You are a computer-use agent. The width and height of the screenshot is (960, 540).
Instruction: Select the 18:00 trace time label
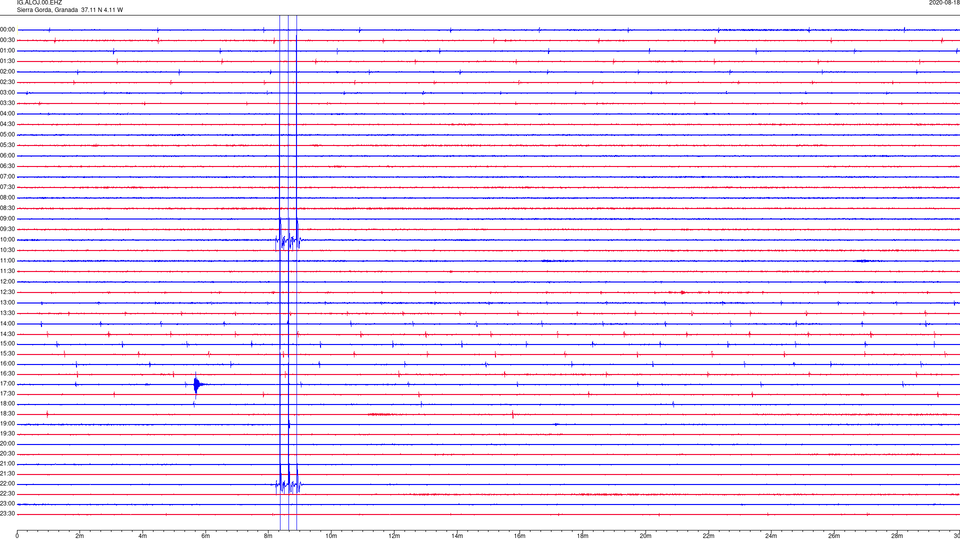(x=7, y=404)
